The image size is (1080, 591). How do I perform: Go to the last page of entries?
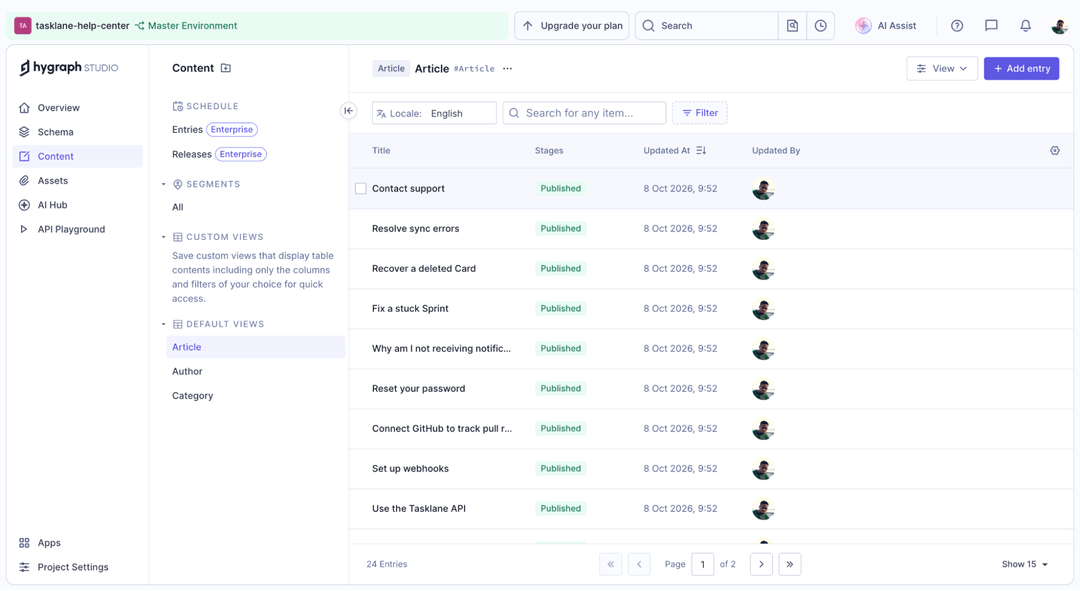789,564
